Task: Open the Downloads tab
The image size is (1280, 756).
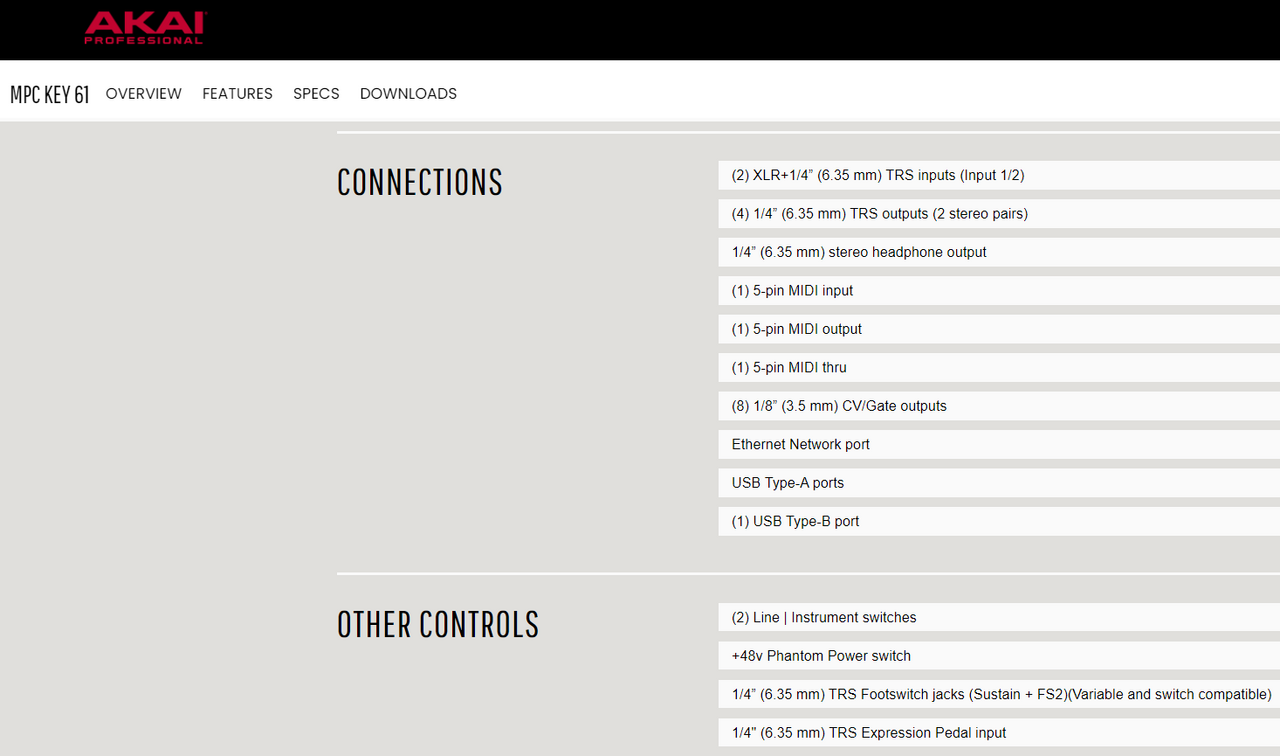Action: (408, 94)
